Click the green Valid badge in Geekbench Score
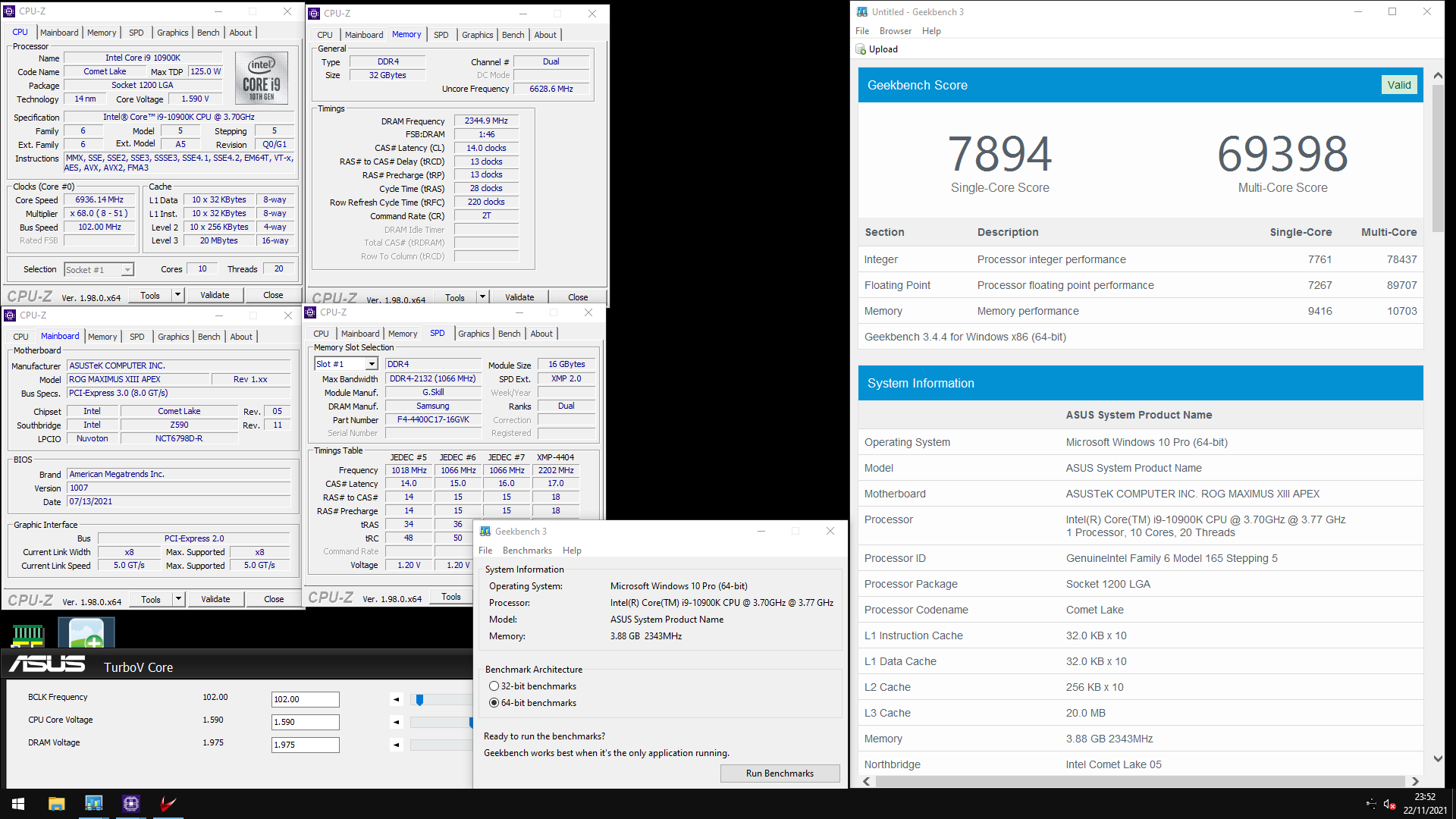Image resolution: width=1456 pixels, height=819 pixels. click(1399, 85)
